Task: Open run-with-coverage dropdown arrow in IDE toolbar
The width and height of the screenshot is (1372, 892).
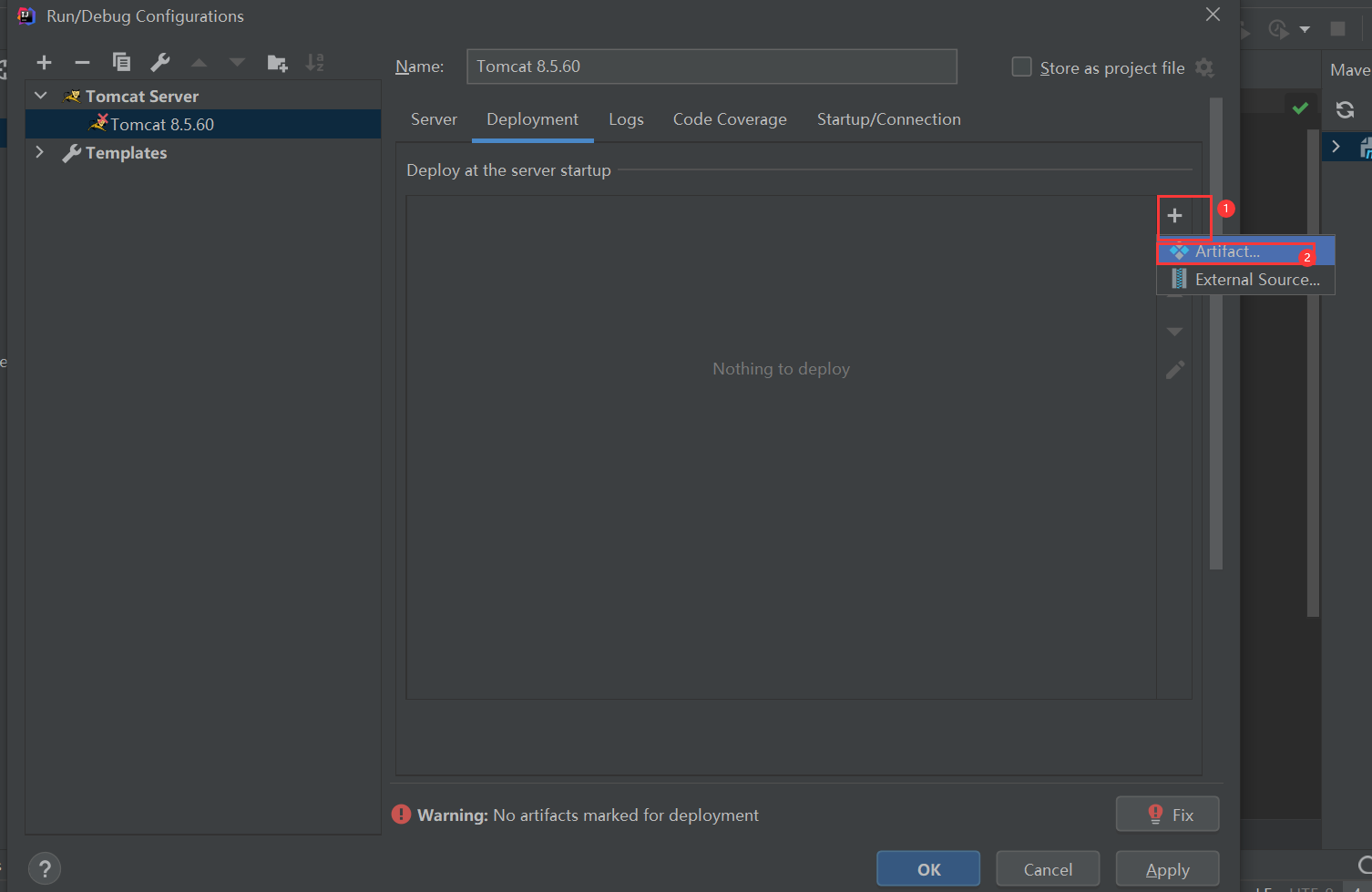Action: [1305, 30]
